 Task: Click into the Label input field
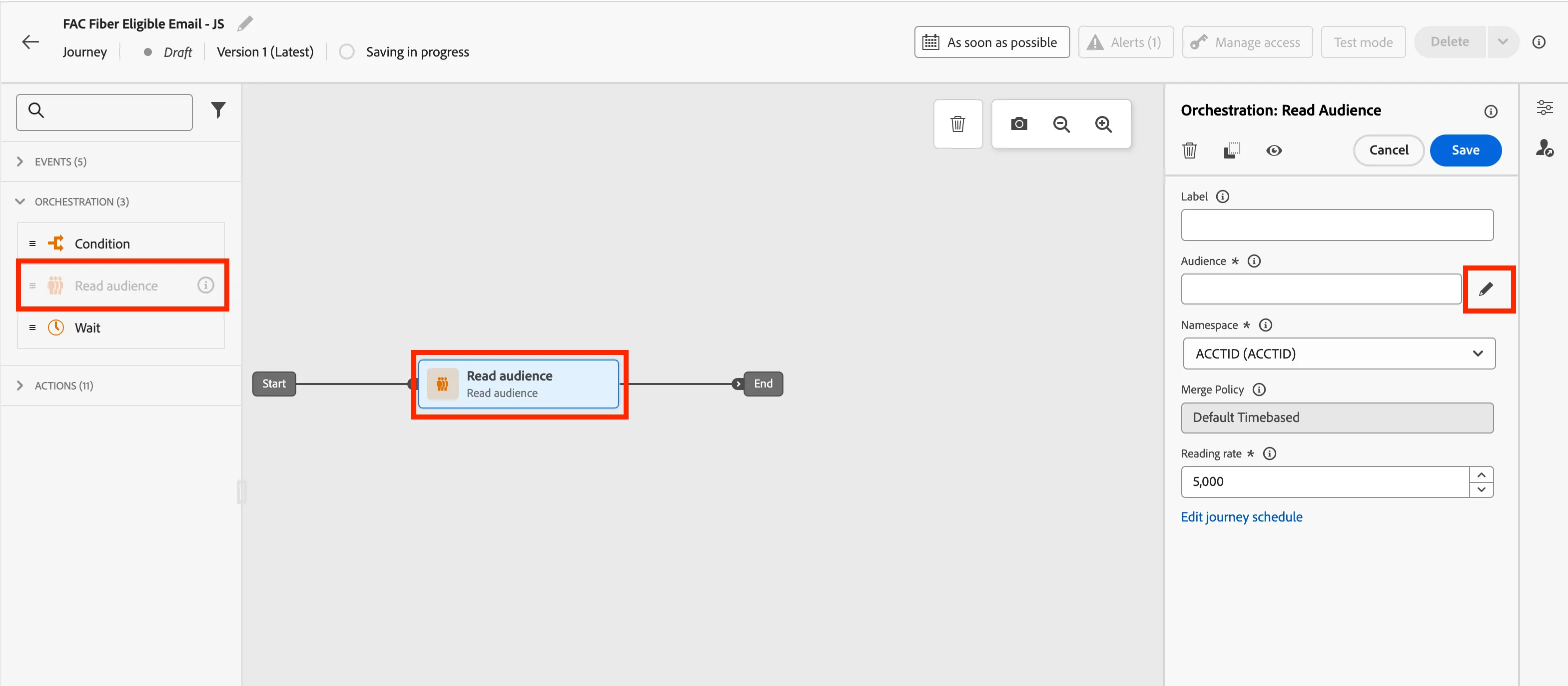[x=1337, y=225]
